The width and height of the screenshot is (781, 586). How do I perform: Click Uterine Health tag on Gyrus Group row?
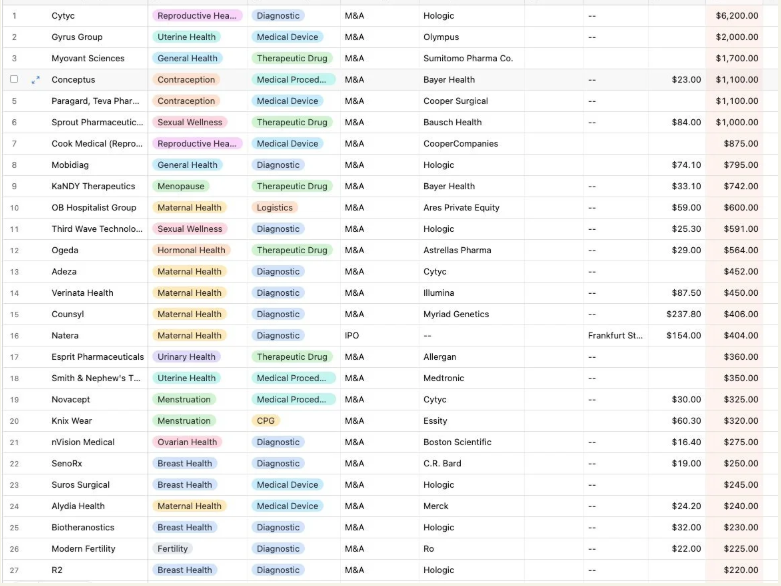click(x=186, y=37)
